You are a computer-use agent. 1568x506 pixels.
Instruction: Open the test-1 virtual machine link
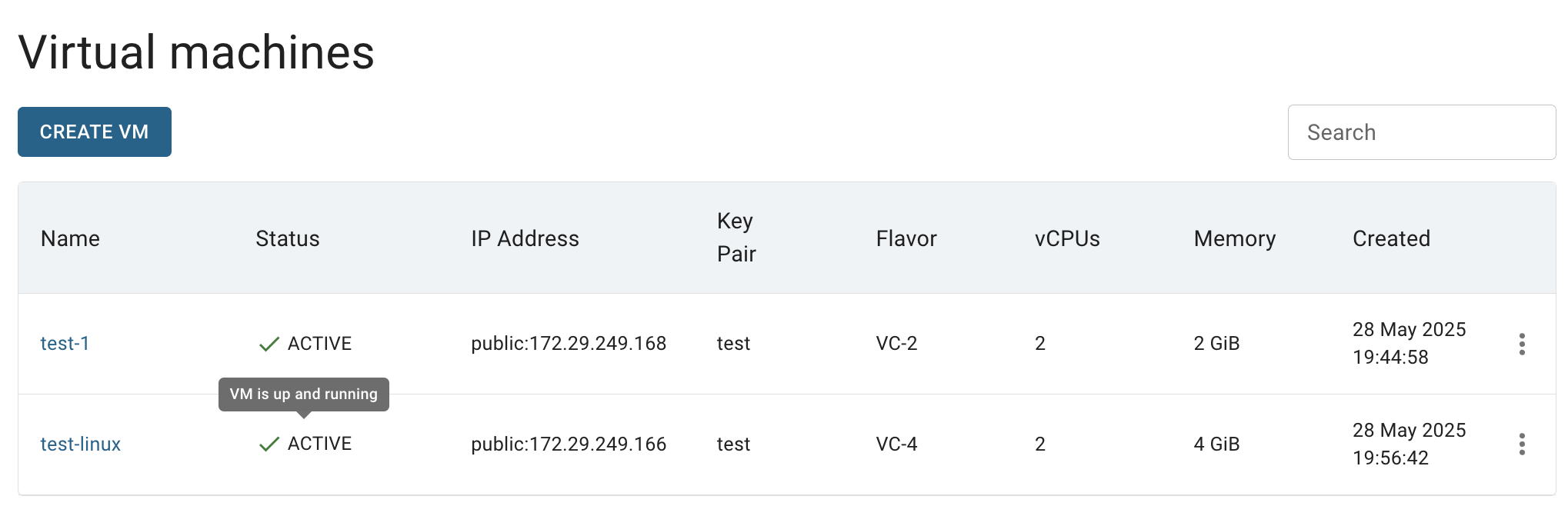65,343
